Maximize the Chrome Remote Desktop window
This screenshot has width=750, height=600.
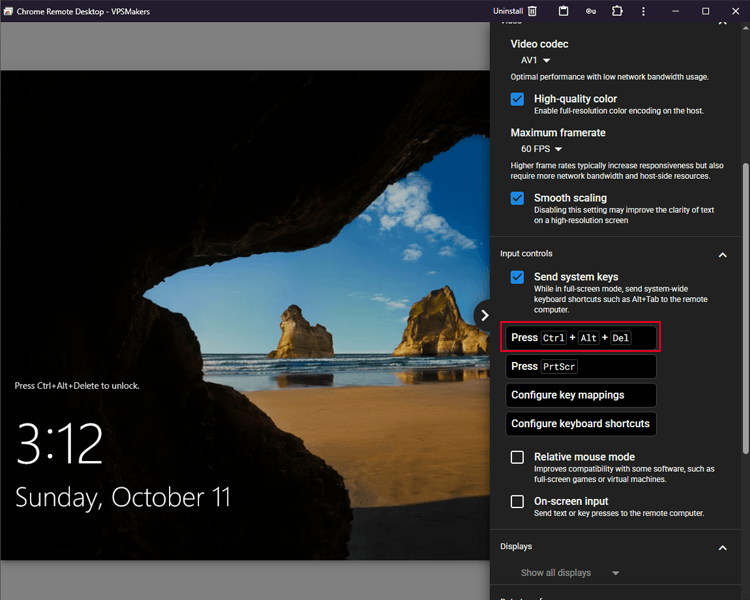pos(706,11)
